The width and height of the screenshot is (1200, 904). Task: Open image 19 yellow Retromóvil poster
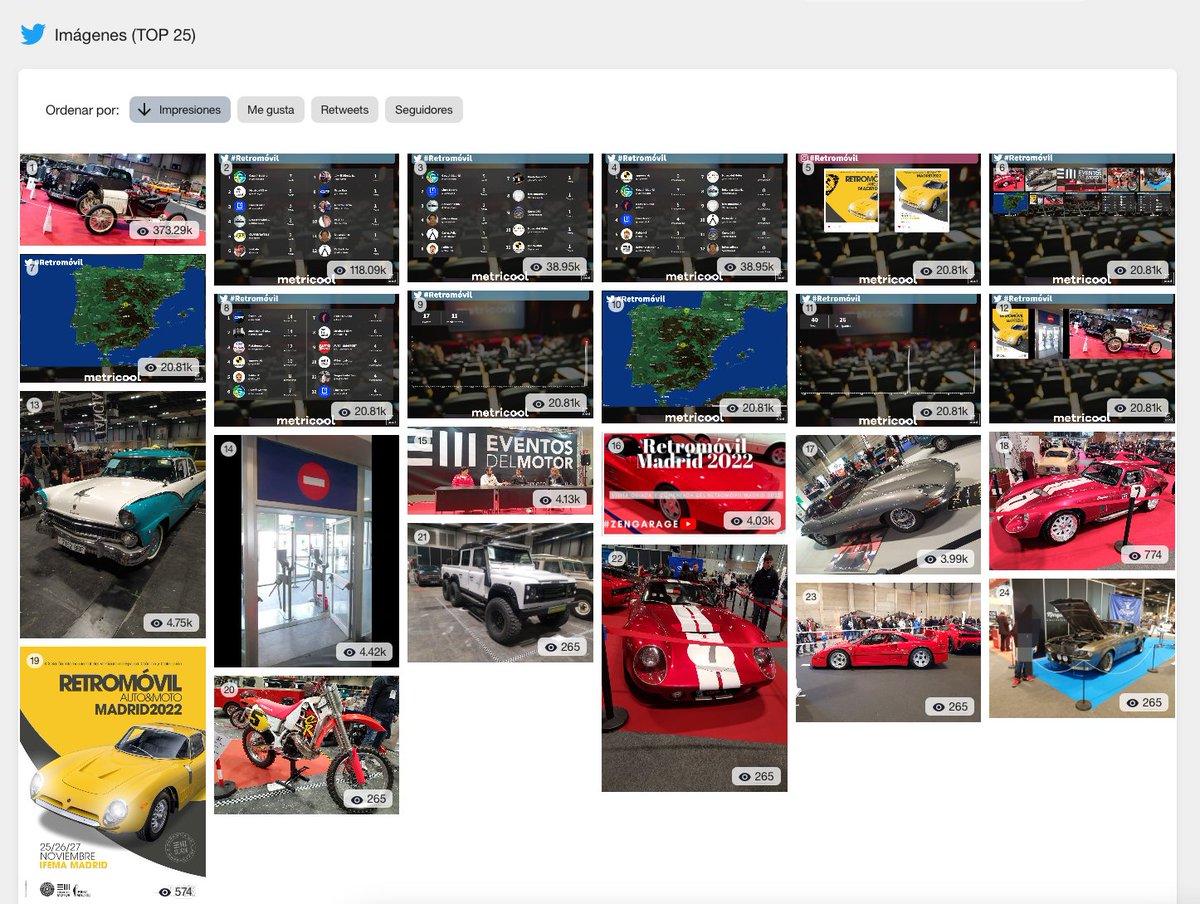point(113,774)
